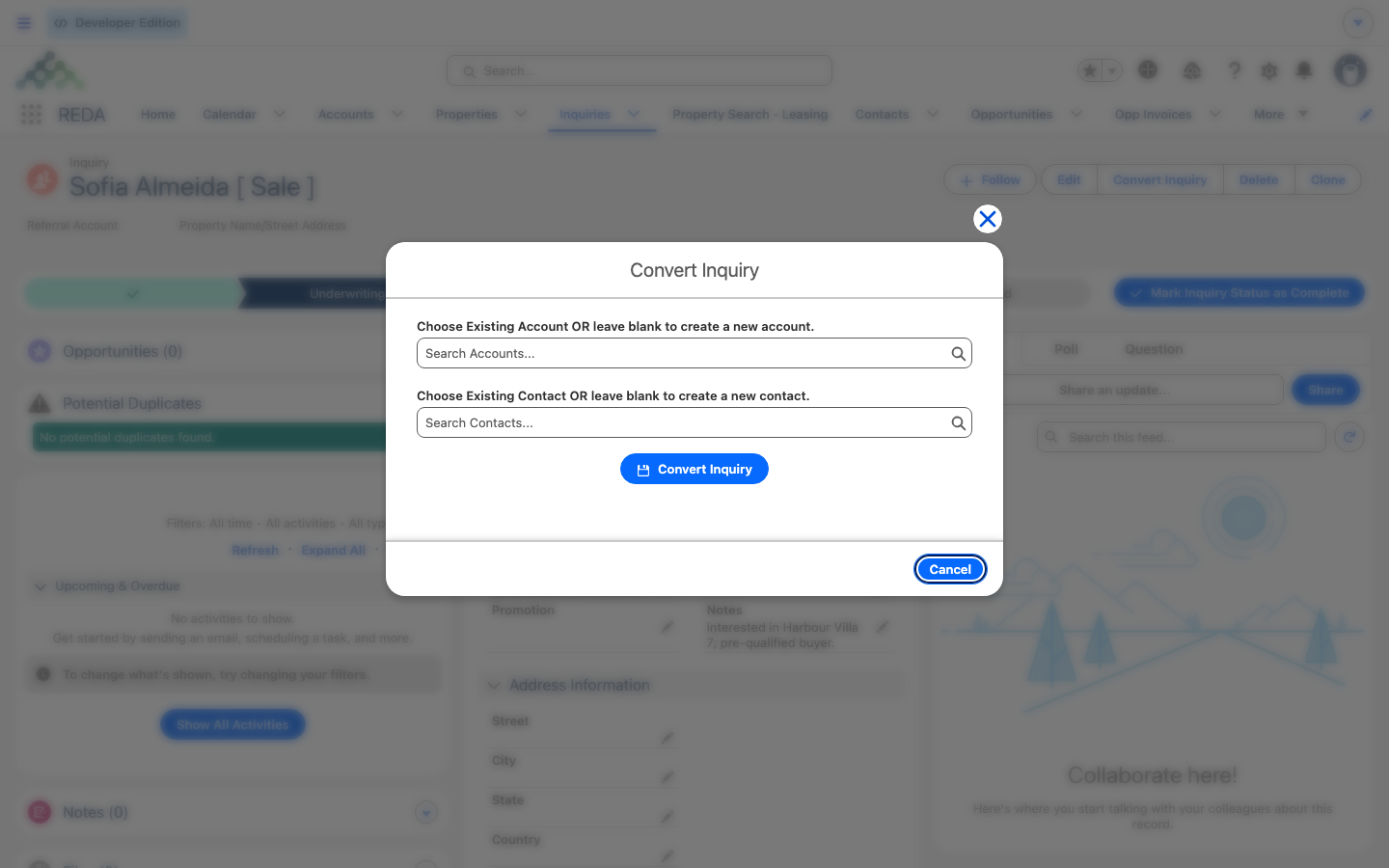Focus the Search Accounts input field

pos(694,353)
